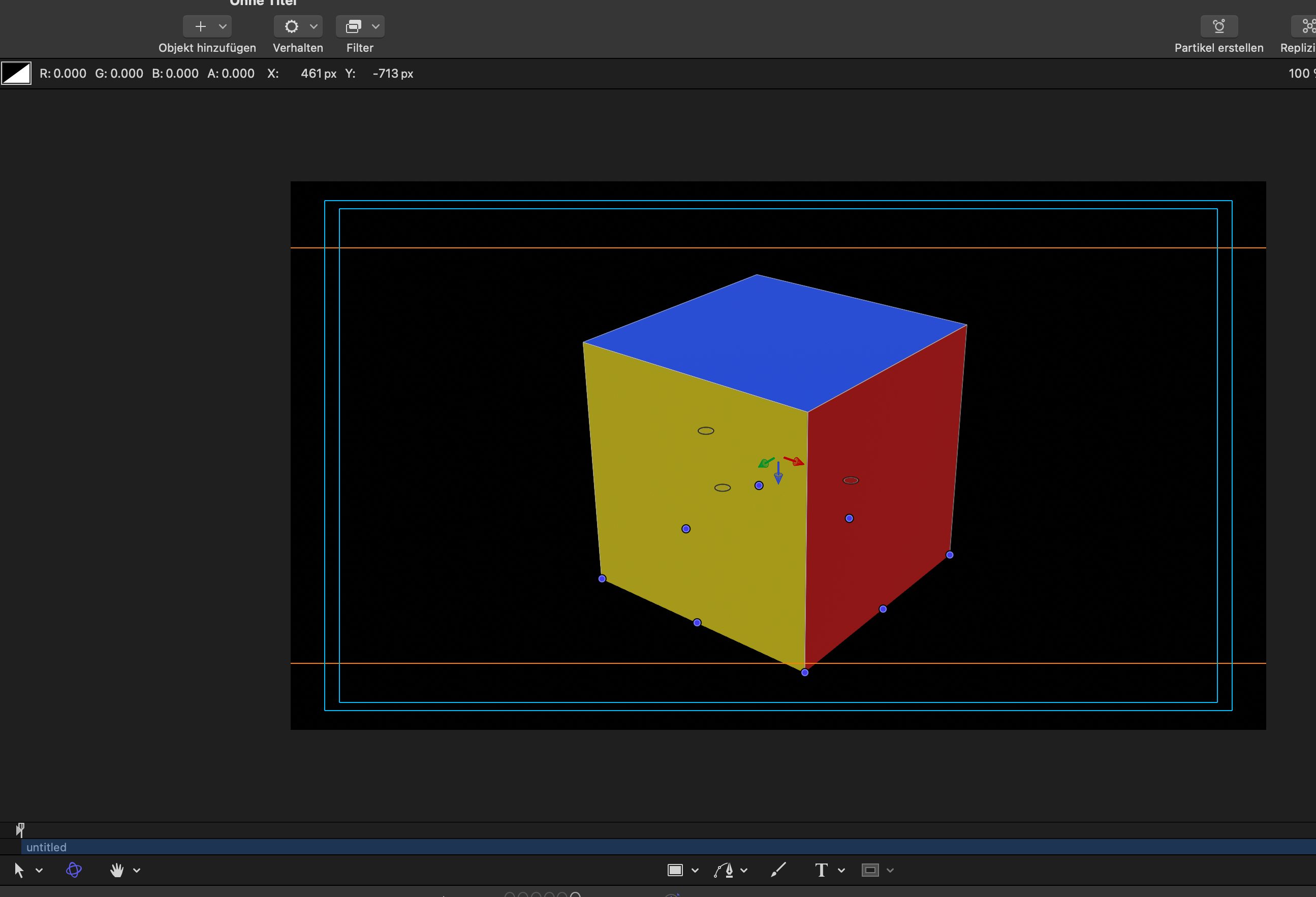Click control point at red face's bottom-right corner
Viewport: 1316px width, 897px height.
[x=950, y=555]
